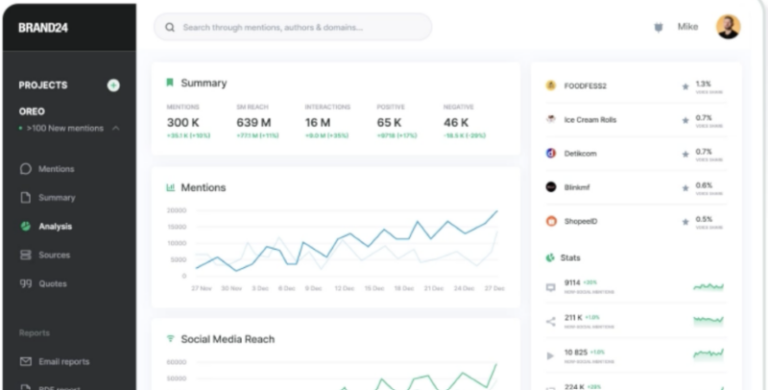Star the ShopeeID author
Image resolution: width=768 pixels, height=390 pixels.
pyautogui.click(x=685, y=222)
